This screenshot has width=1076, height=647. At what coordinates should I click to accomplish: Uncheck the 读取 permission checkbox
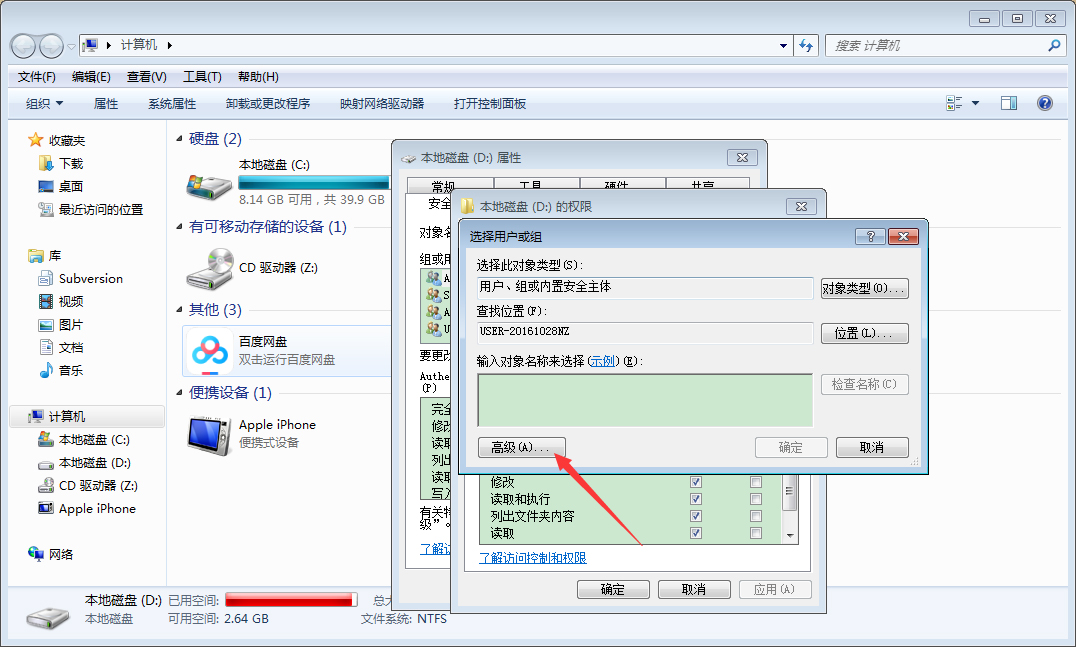point(695,533)
